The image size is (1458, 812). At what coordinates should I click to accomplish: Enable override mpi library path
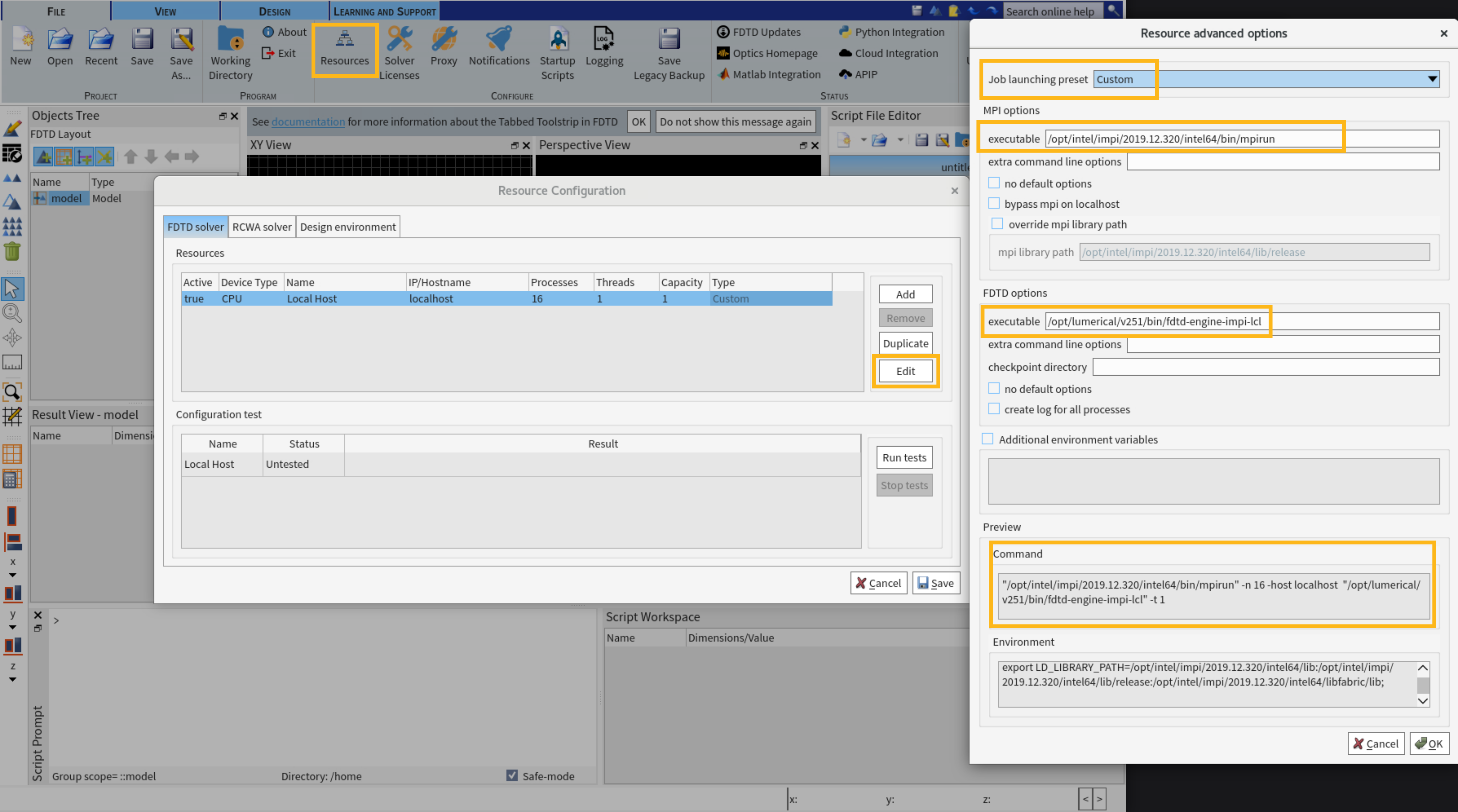click(x=997, y=224)
